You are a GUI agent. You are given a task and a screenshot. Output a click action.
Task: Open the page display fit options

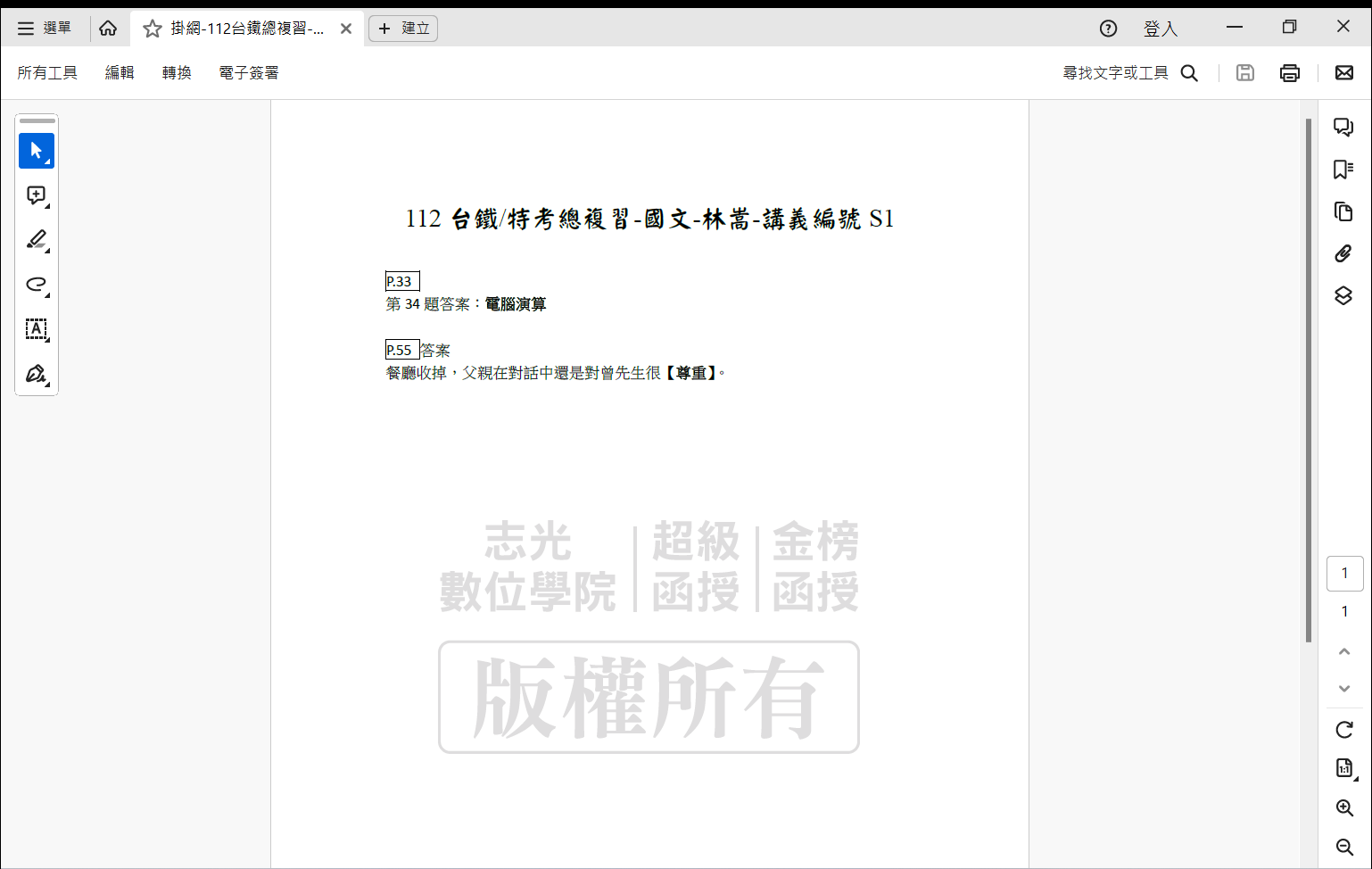pos(1344,768)
